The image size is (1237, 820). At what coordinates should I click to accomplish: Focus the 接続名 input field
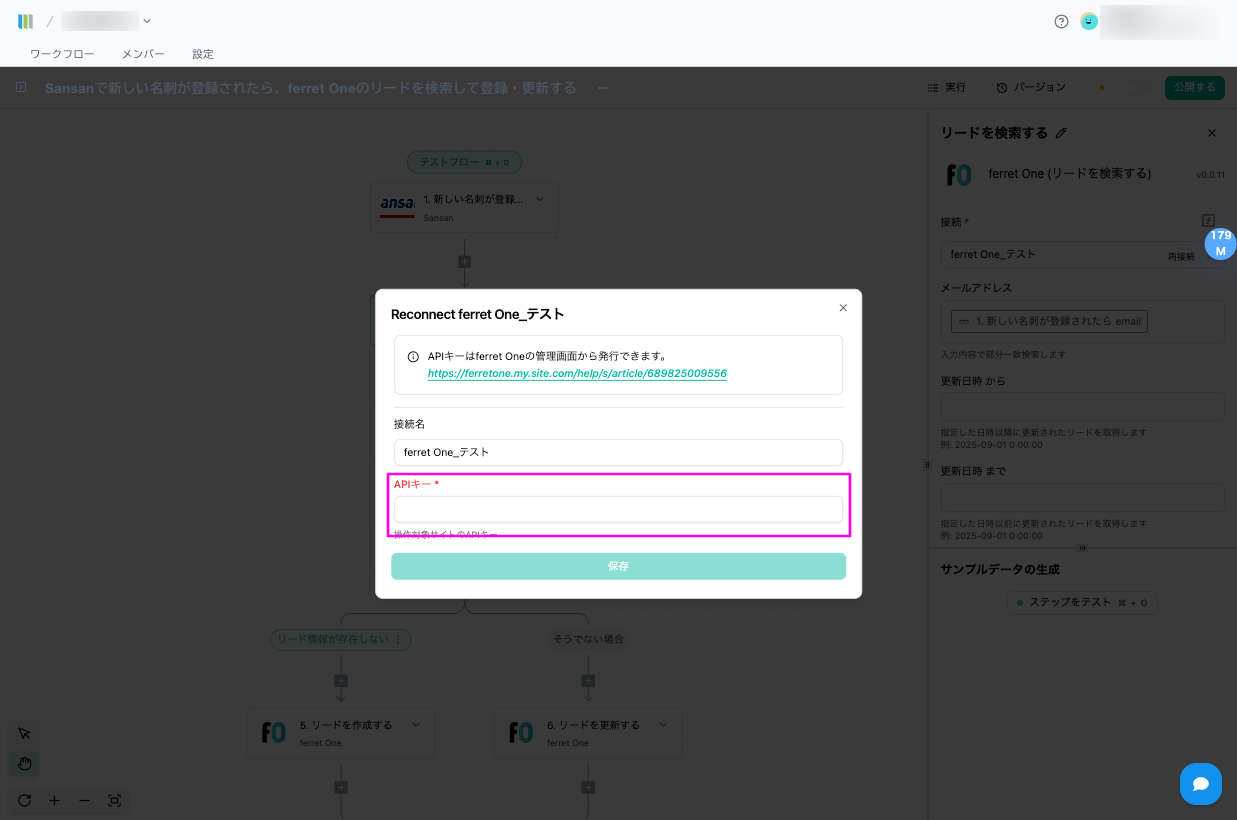pyautogui.click(x=618, y=452)
